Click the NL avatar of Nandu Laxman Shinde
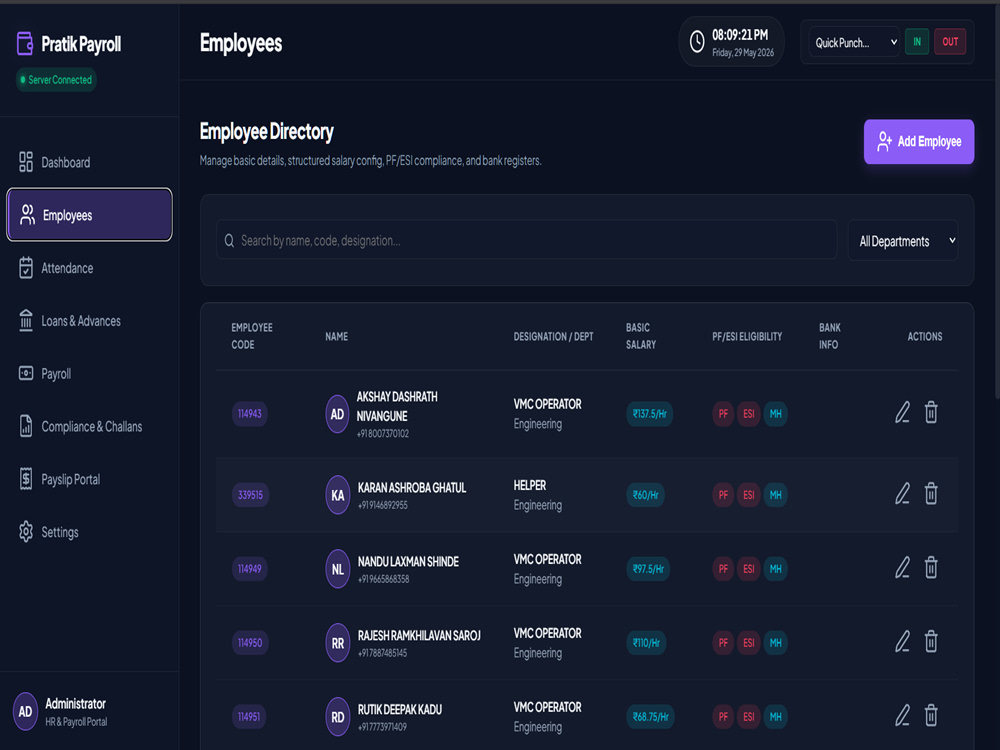1000x750 pixels. tap(337, 569)
